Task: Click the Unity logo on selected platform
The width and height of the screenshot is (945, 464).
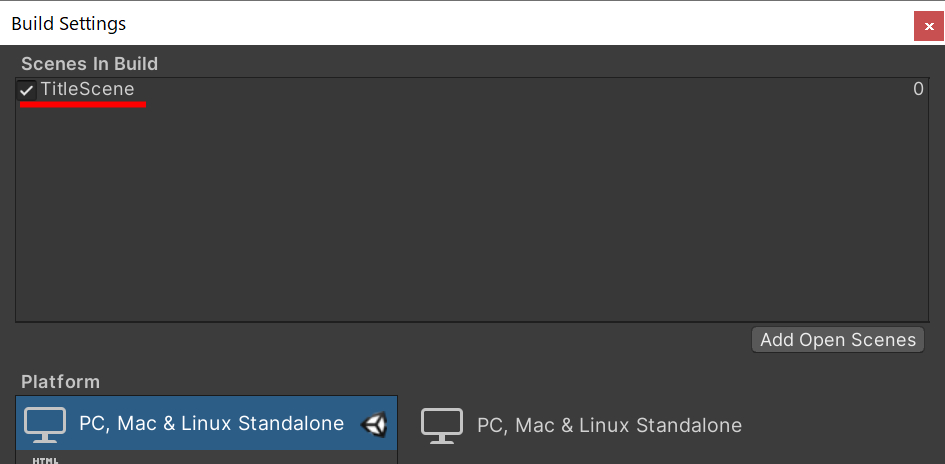Action: (x=374, y=425)
